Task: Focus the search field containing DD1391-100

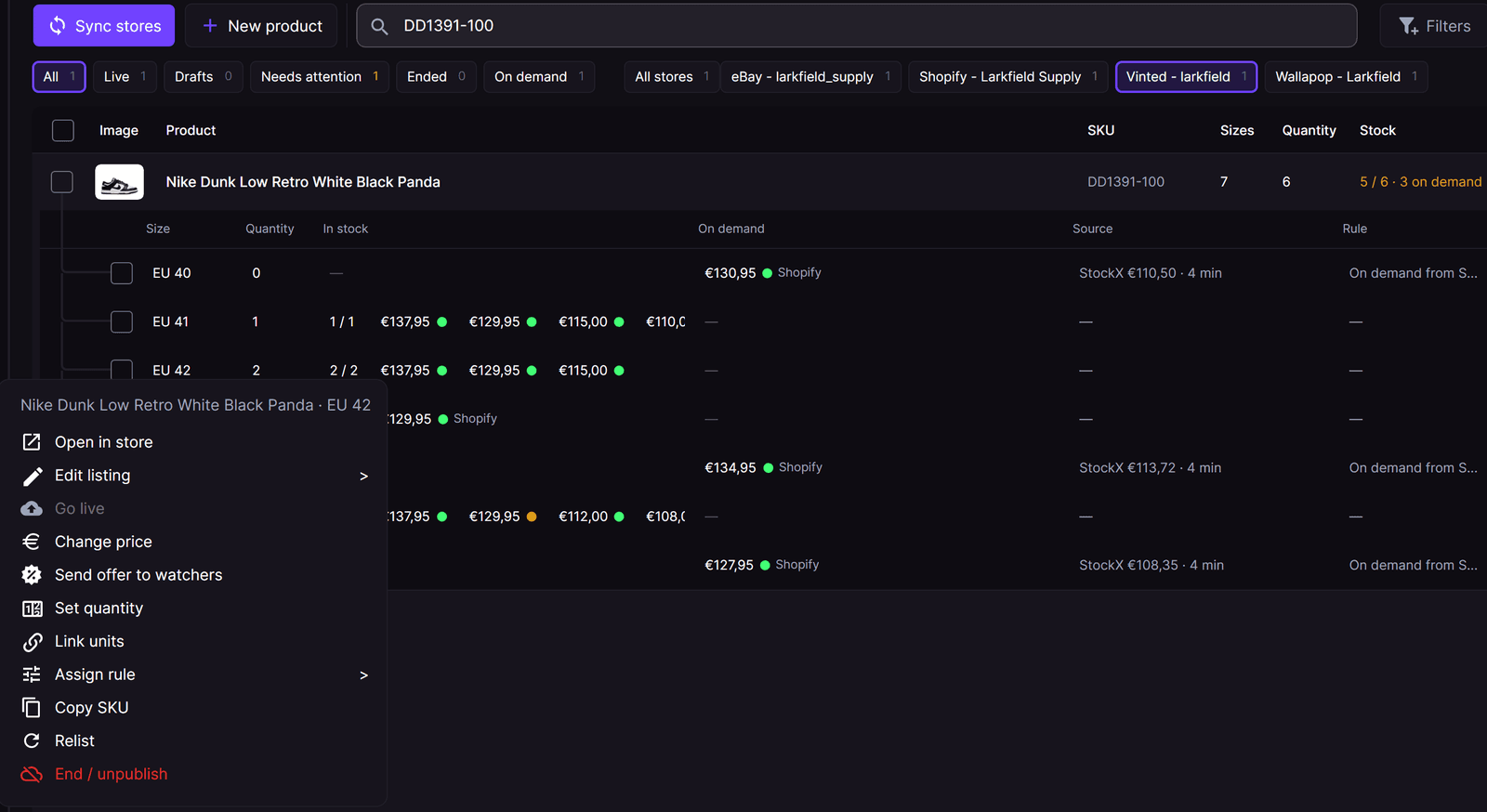Action: [x=857, y=26]
